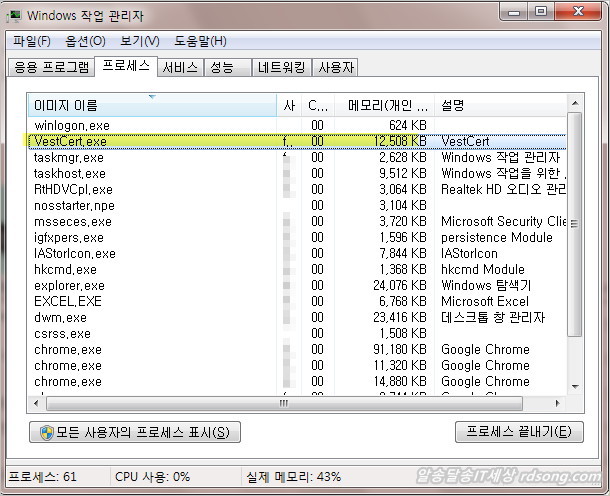The image size is (610, 496).
Task: Open the 파일(F) menu
Action: (31, 41)
